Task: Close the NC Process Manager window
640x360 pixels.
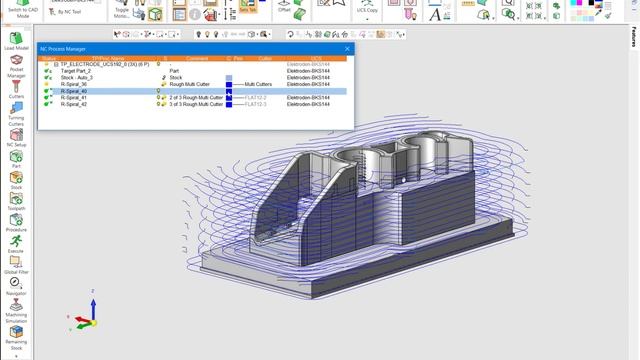Action: [x=347, y=49]
